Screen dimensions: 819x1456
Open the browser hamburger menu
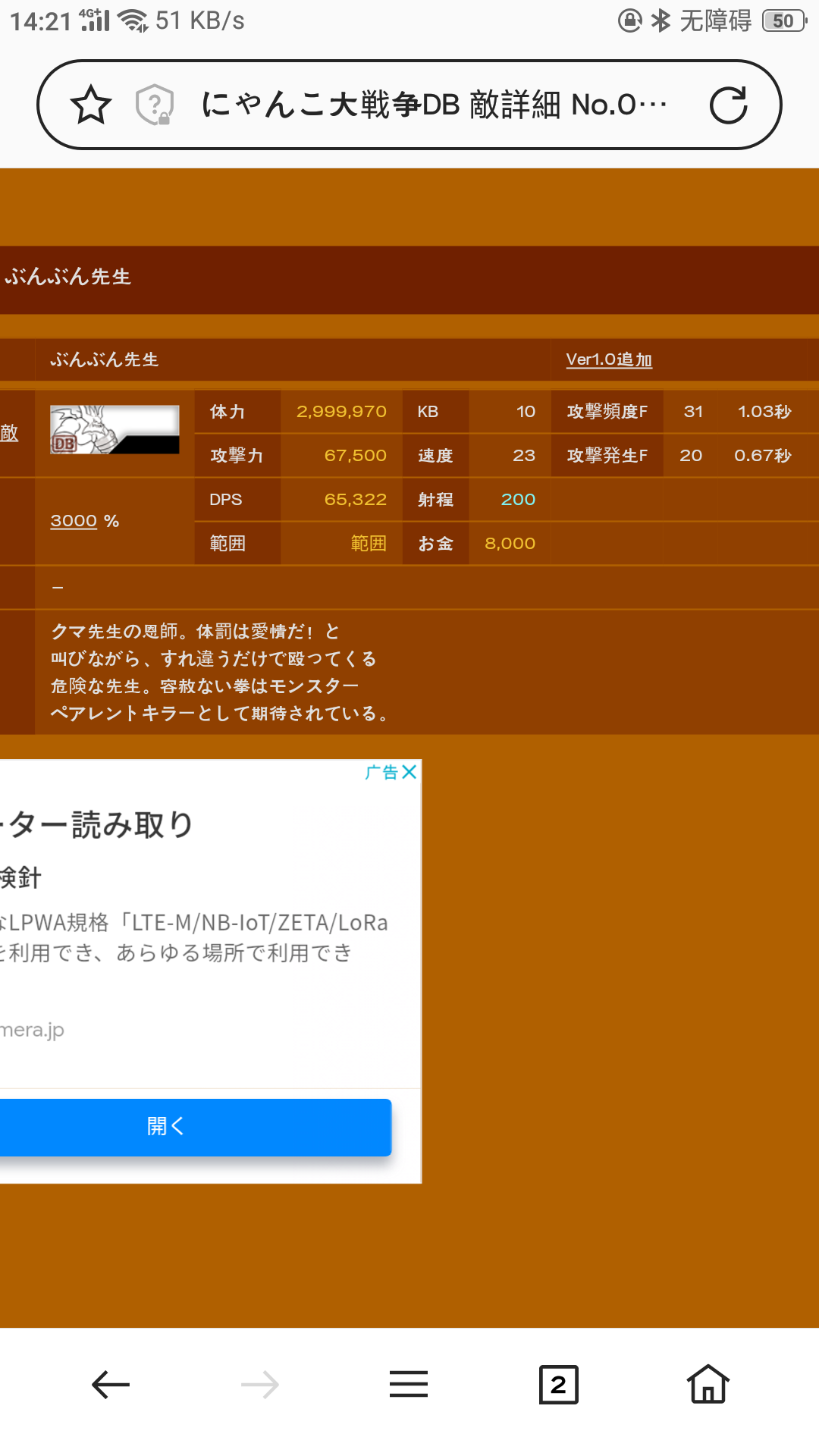click(409, 1385)
